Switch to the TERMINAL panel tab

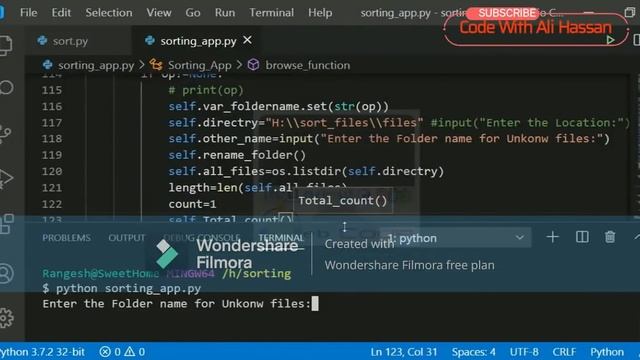click(x=281, y=238)
